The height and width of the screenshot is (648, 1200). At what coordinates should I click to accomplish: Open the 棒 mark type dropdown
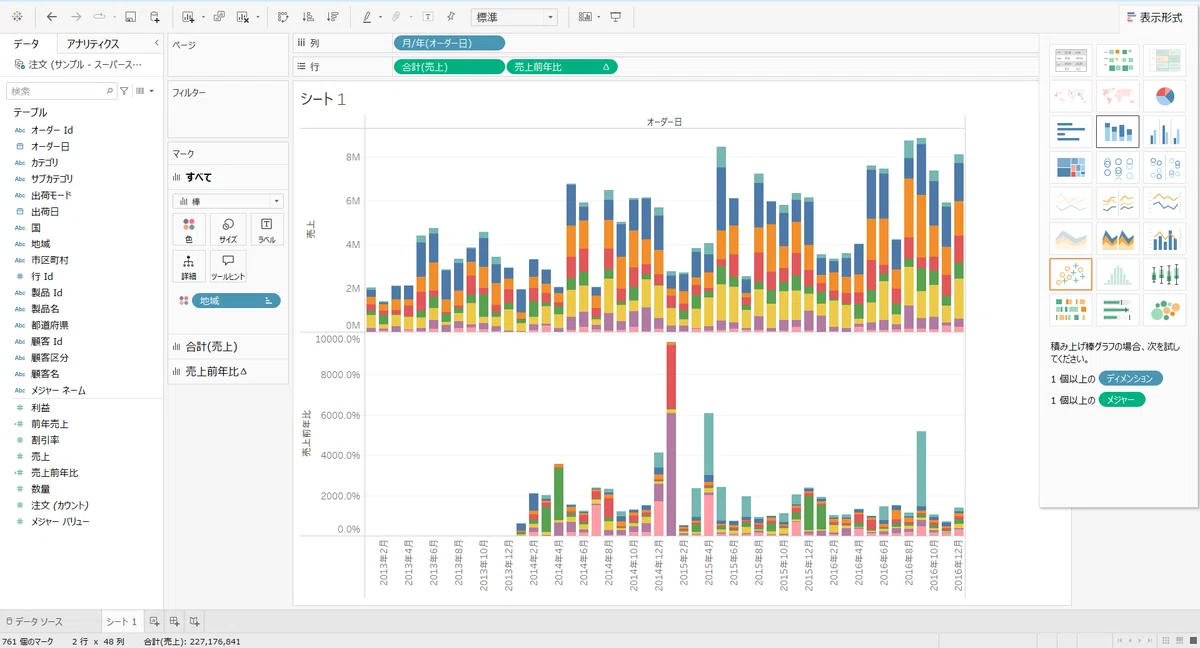tap(228, 201)
